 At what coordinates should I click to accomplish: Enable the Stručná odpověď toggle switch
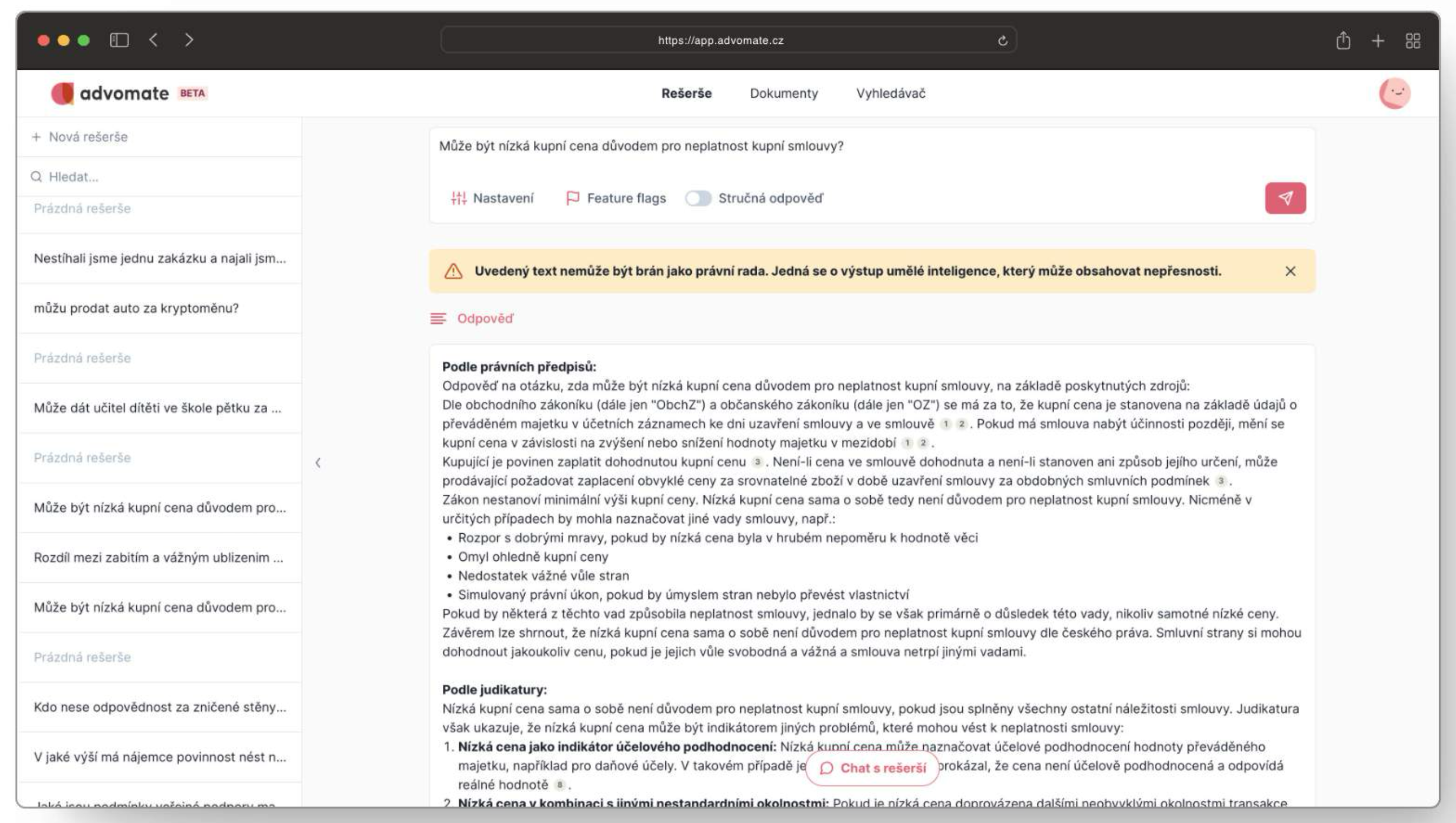[697, 198]
